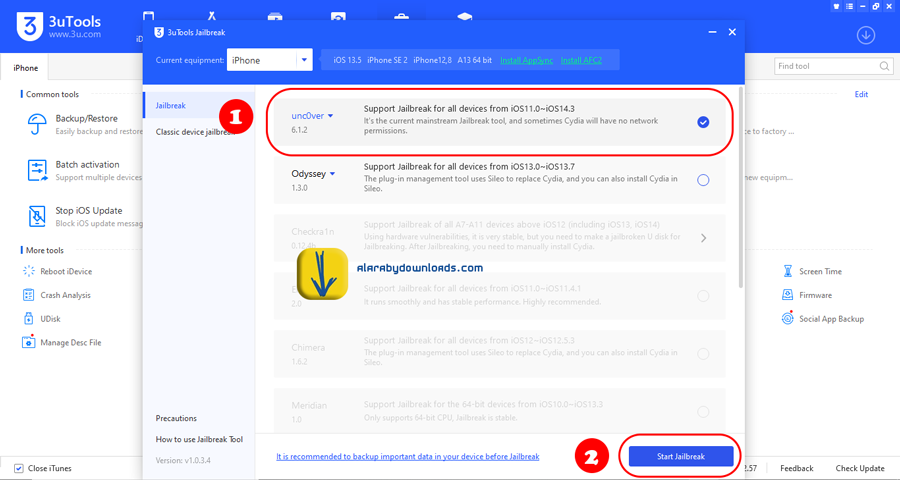Select the unc0ver jailbreak radio button

[703, 122]
